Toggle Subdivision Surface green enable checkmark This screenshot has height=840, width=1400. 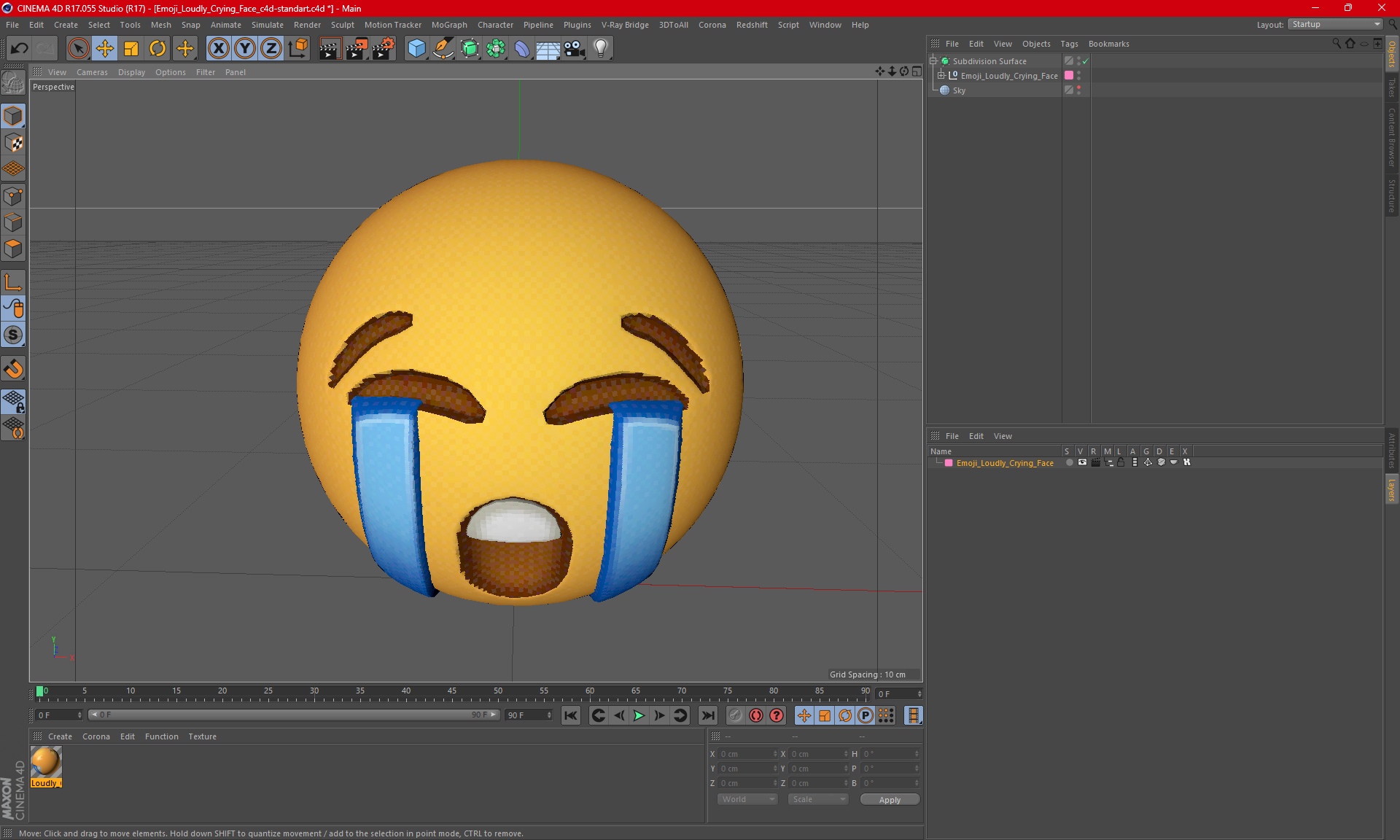click(1085, 61)
